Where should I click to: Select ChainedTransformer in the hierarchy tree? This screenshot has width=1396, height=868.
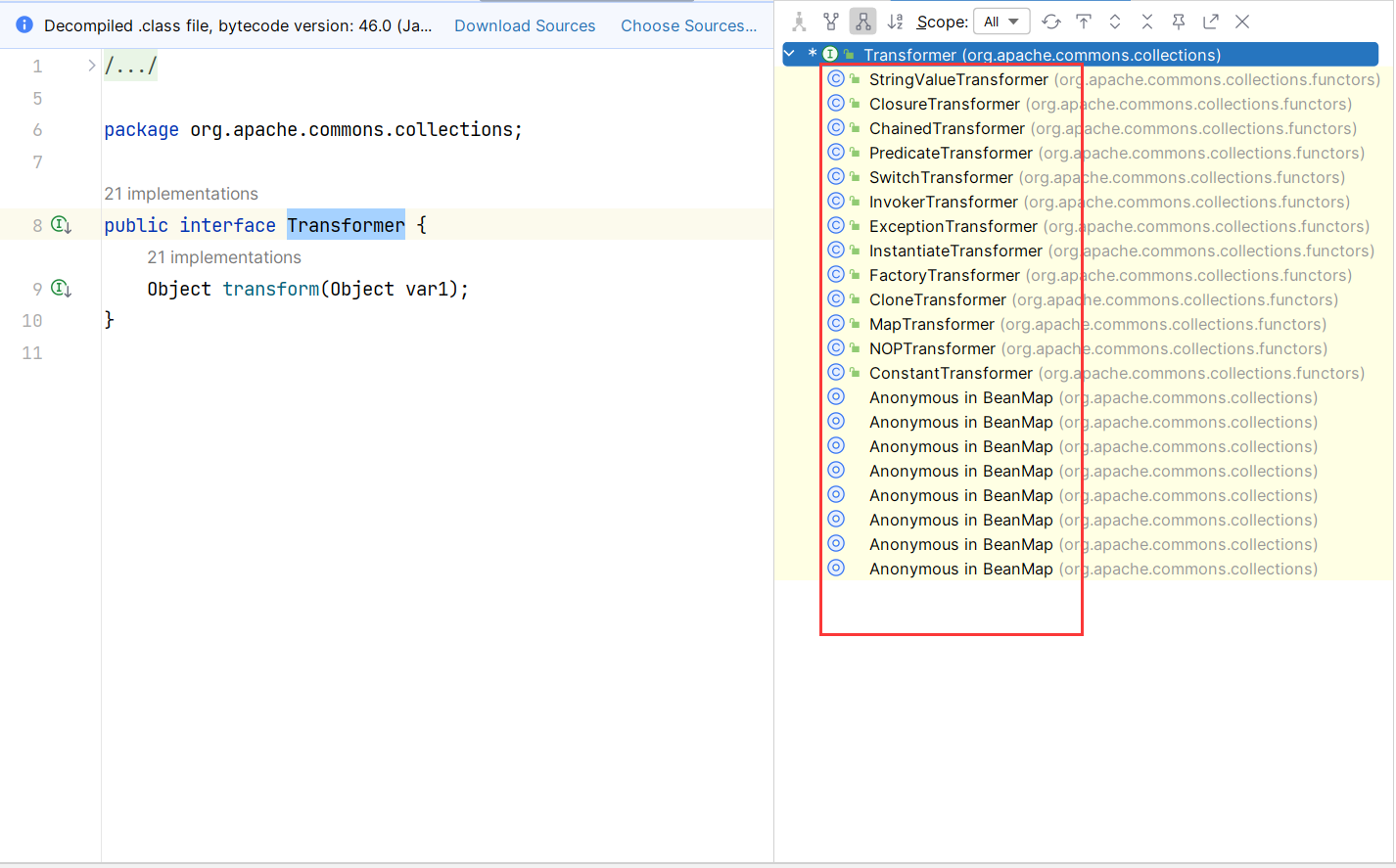pyautogui.click(x=947, y=128)
